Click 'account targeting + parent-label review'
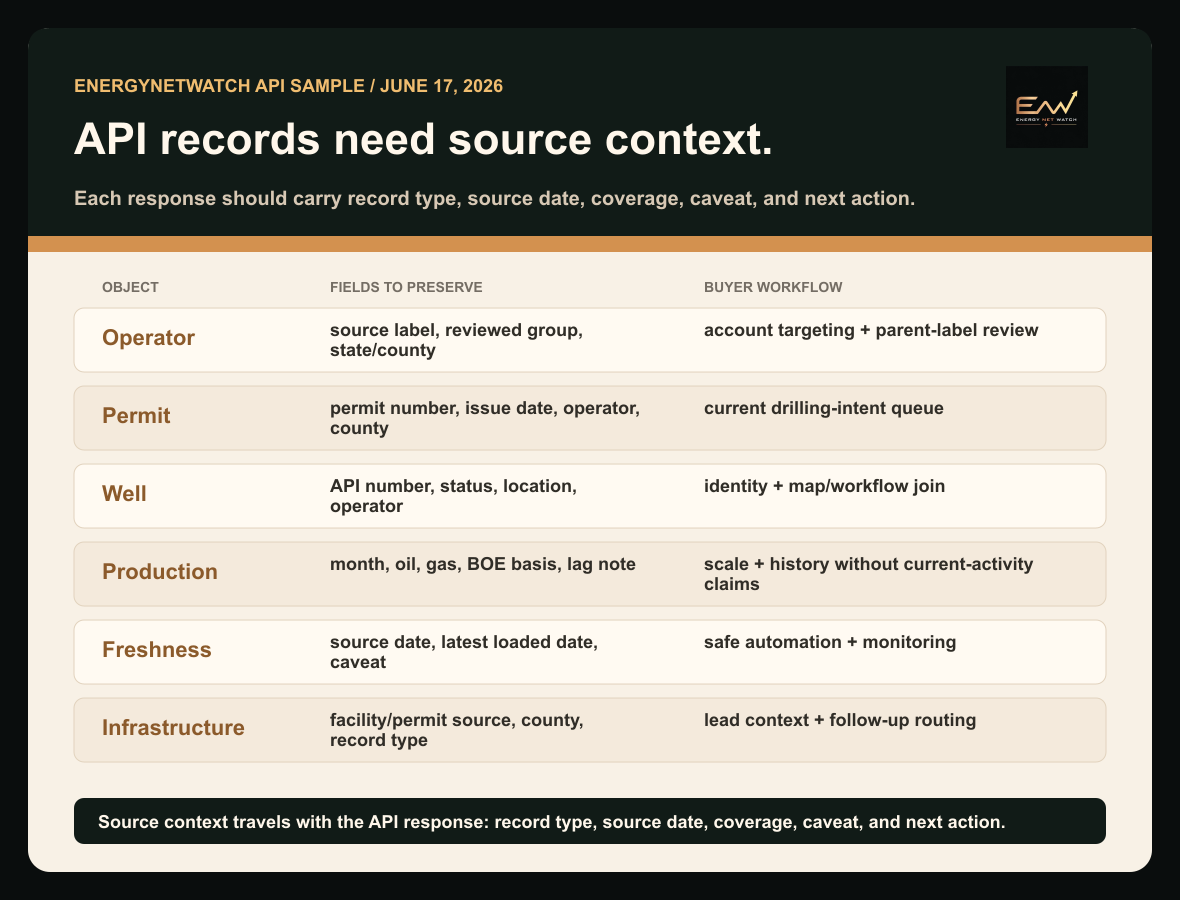1180x900 pixels. coord(871,330)
